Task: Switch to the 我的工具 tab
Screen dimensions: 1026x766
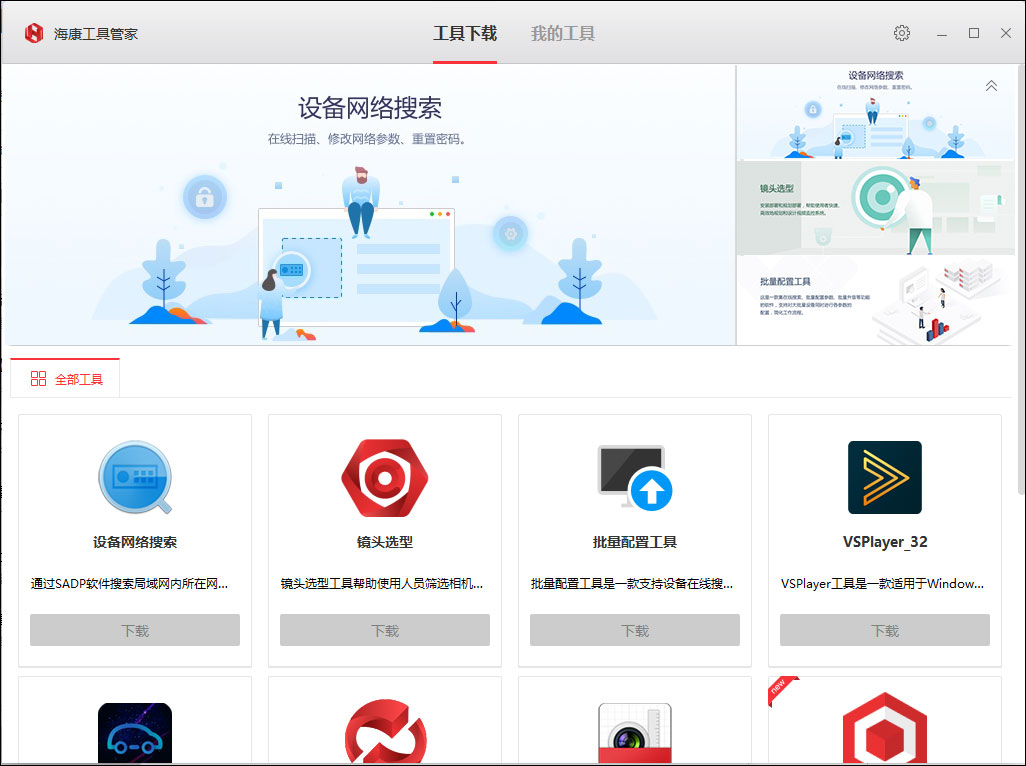Action: point(563,33)
